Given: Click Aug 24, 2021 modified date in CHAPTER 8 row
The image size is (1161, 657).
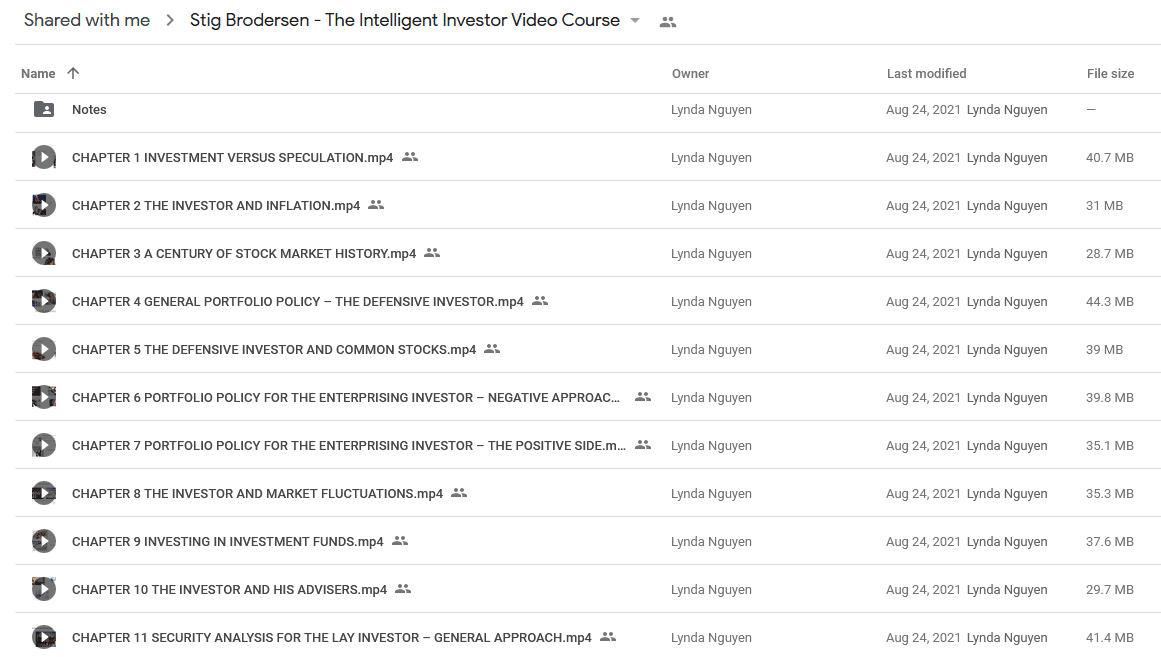Looking at the screenshot, I should [923, 494].
